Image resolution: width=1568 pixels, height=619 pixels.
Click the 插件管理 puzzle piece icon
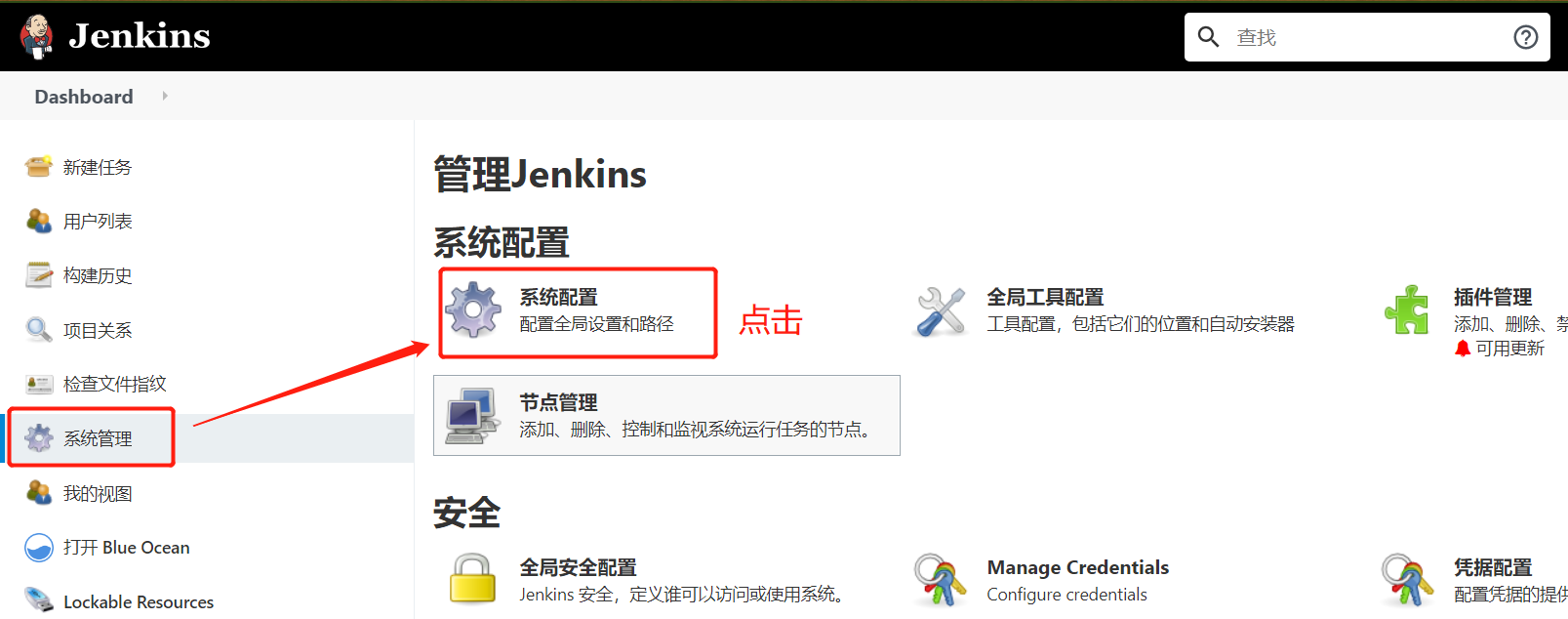(1407, 310)
